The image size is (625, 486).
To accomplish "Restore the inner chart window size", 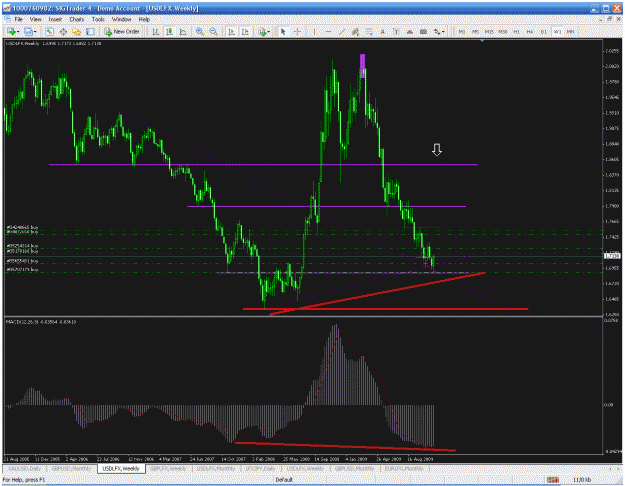I will [610, 19].
